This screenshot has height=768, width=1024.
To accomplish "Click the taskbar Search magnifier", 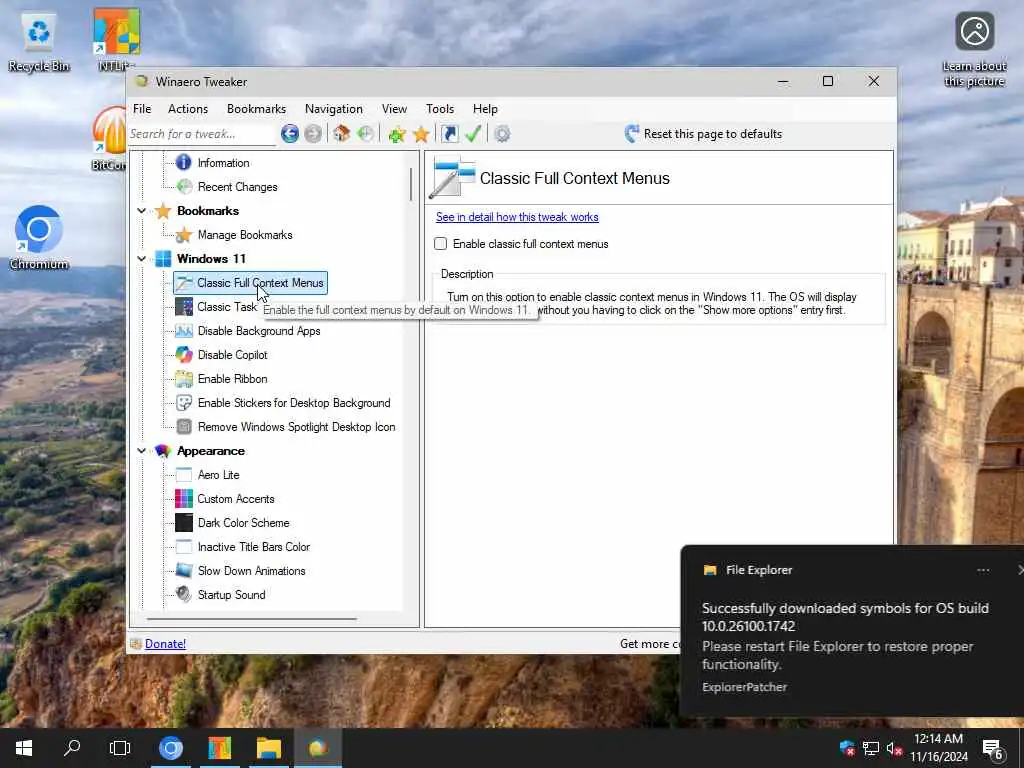I will [x=72, y=748].
